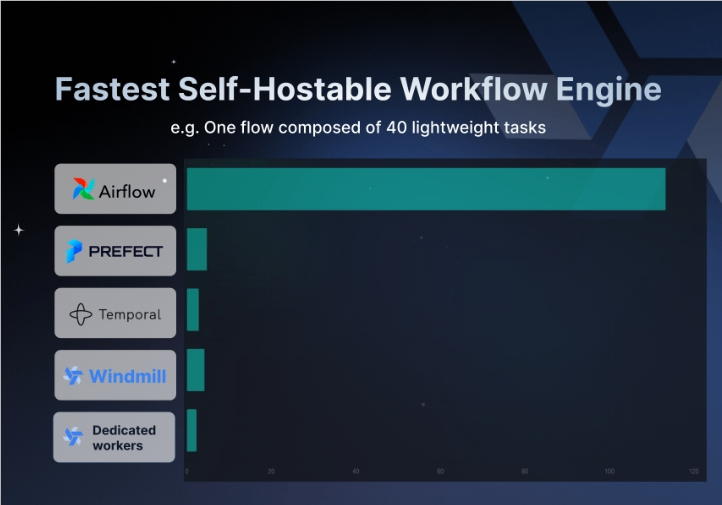
Task: Select the Temporal label card
Action: [x=115, y=313]
